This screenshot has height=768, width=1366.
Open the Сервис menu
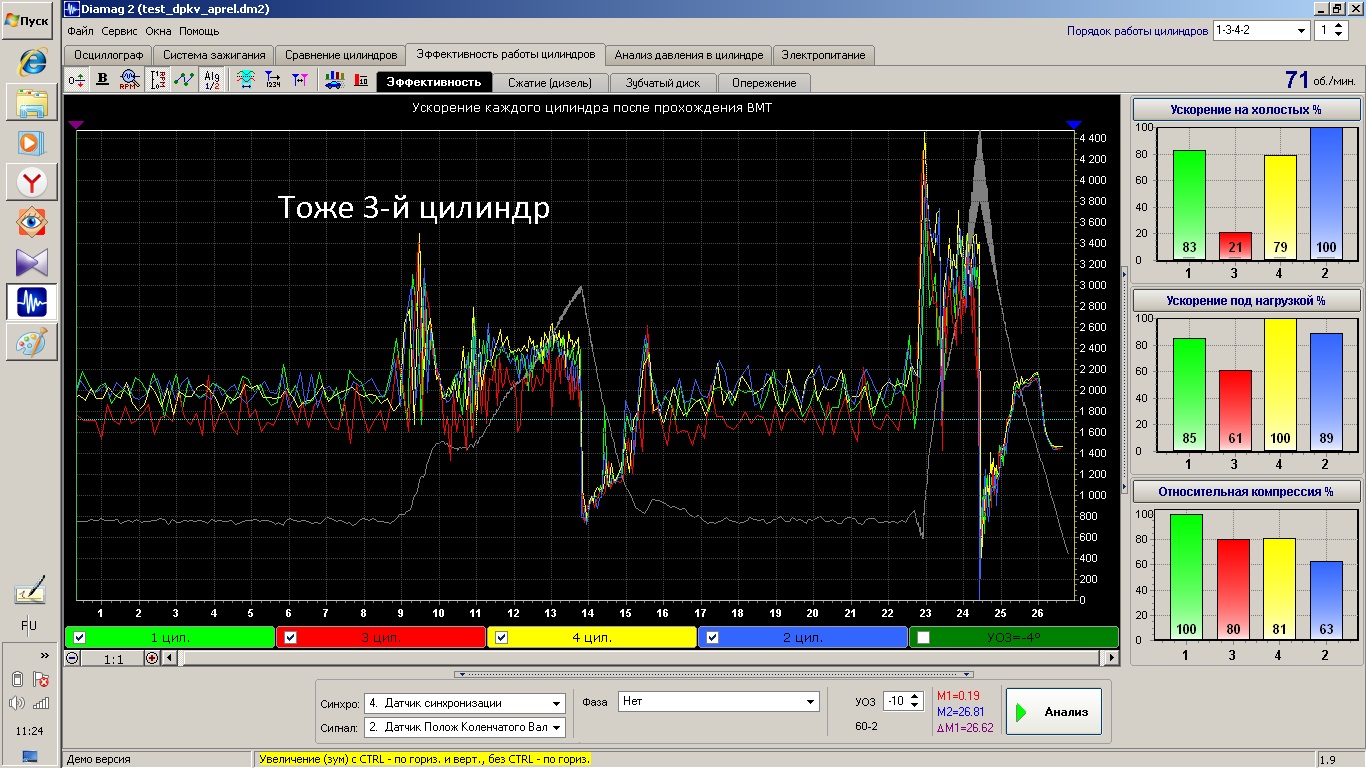click(120, 31)
